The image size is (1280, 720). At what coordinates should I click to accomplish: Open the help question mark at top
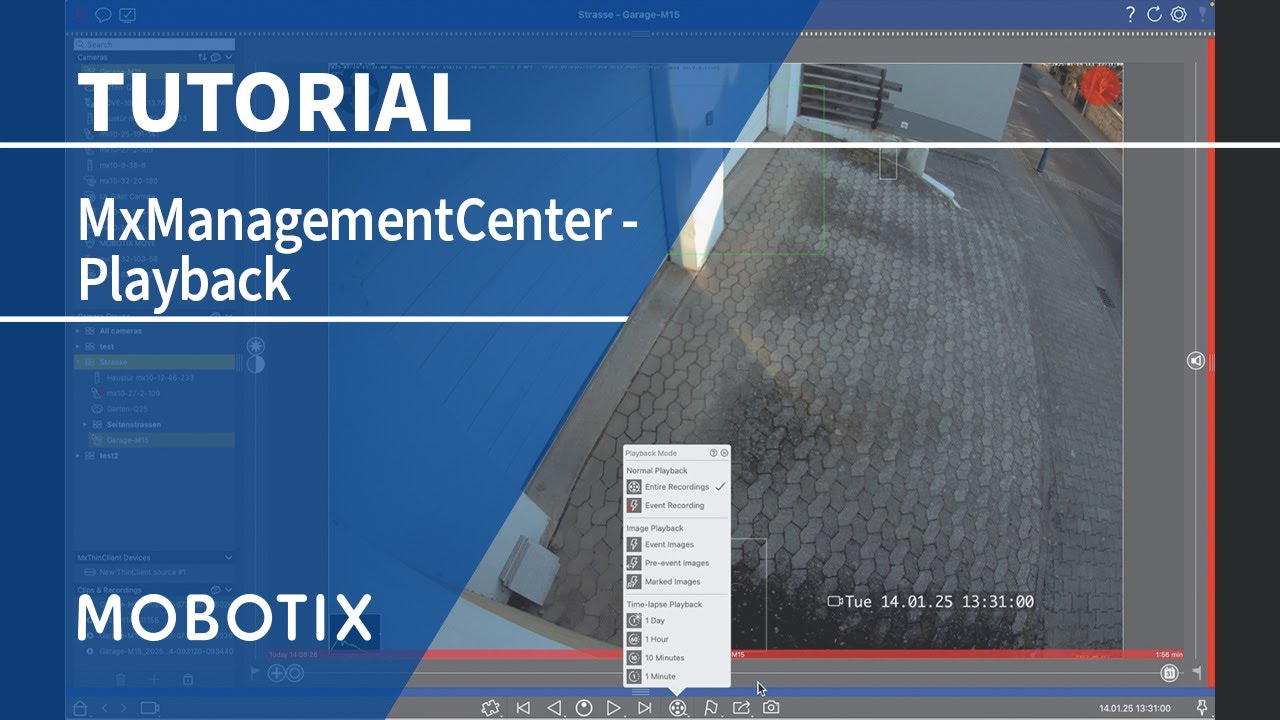click(1130, 14)
